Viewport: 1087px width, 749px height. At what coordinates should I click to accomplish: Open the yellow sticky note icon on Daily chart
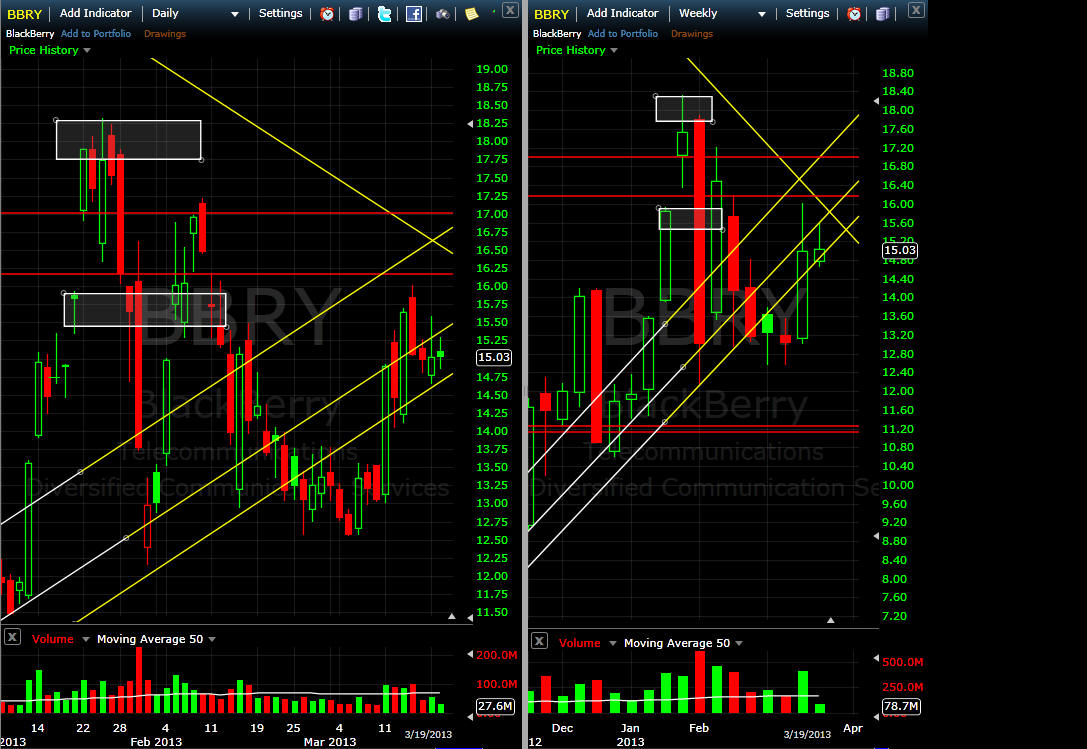point(471,14)
